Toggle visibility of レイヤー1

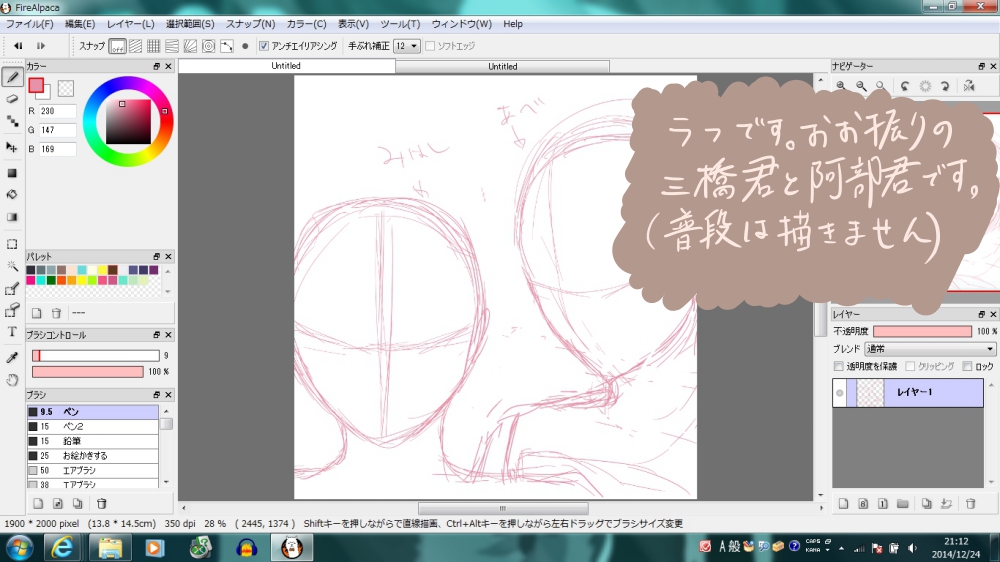pyautogui.click(x=840, y=393)
